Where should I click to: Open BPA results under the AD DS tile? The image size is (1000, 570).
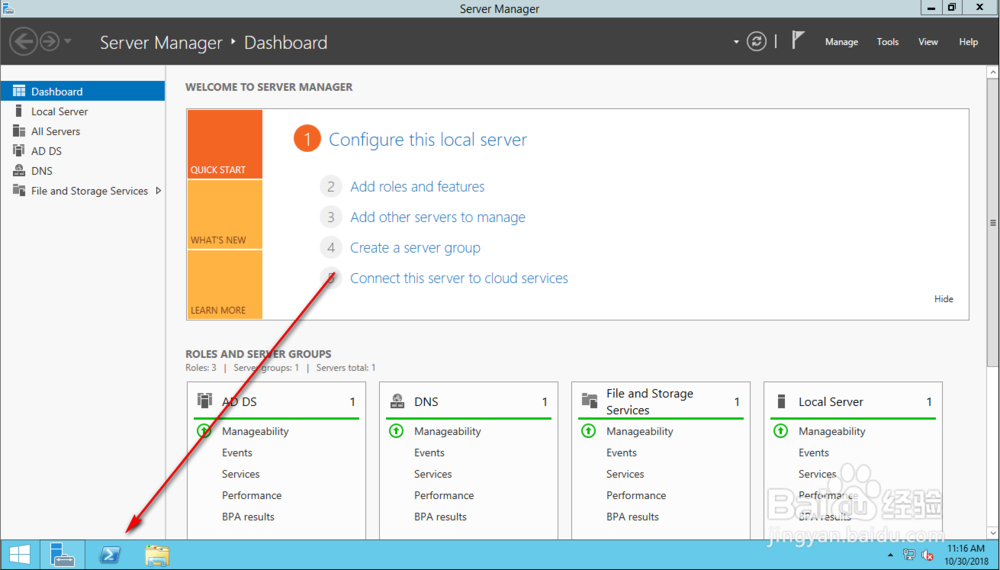248,517
